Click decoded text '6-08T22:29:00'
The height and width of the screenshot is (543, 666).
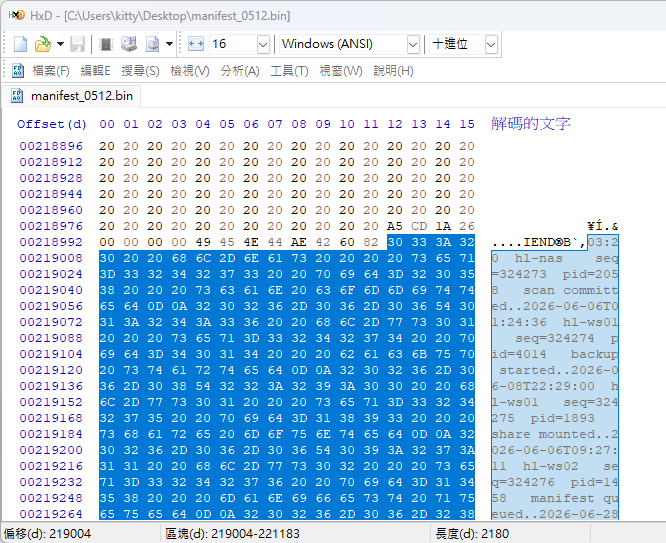click(x=543, y=386)
